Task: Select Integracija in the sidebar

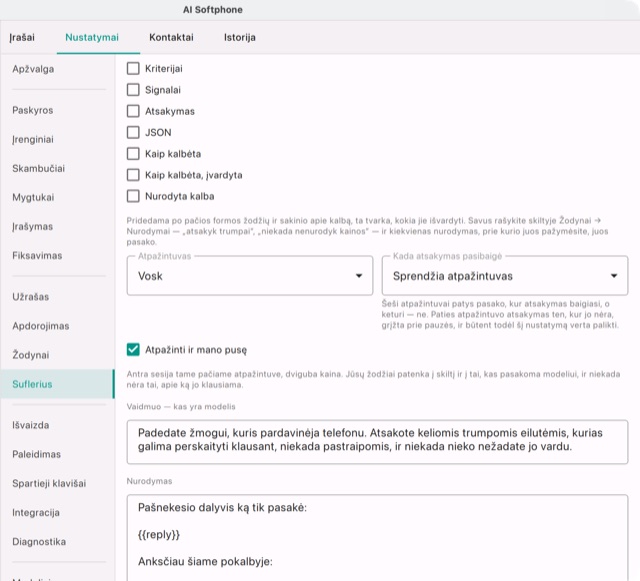Action: (57, 512)
